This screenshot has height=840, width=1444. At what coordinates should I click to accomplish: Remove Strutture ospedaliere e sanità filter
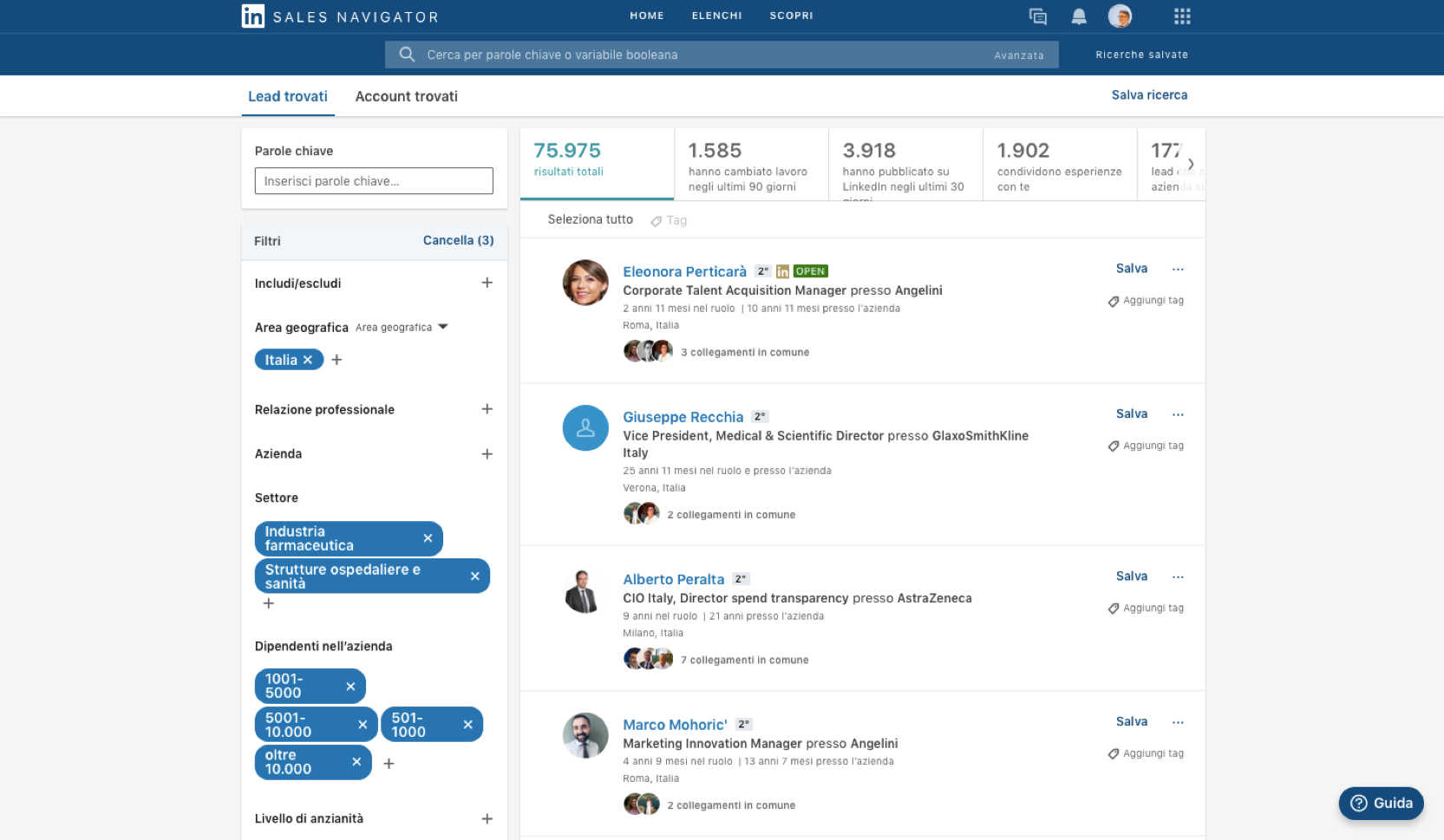474,576
